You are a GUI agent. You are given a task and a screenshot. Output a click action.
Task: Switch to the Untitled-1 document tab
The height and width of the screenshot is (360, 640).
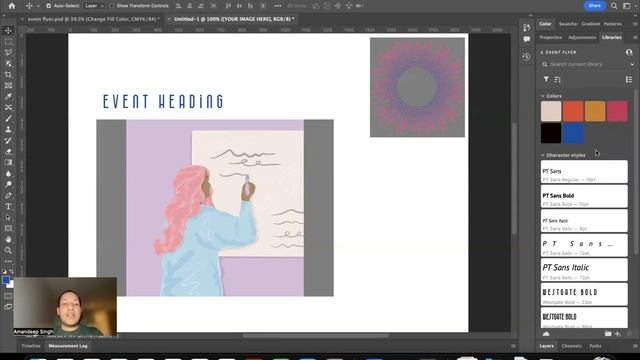pos(234,19)
